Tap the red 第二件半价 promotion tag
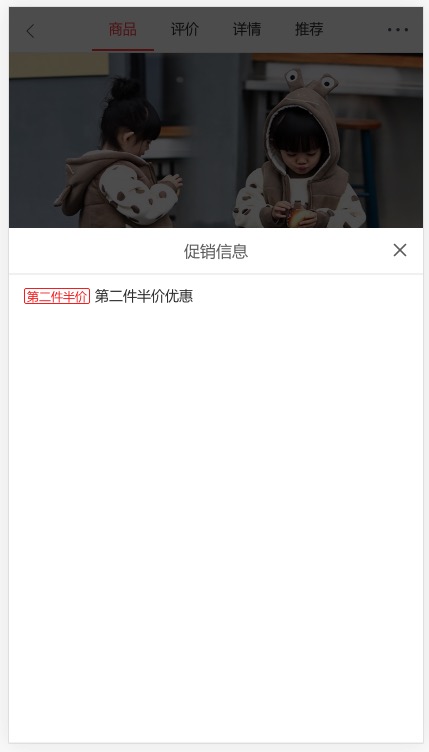This screenshot has width=429, height=752. (x=57, y=296)
